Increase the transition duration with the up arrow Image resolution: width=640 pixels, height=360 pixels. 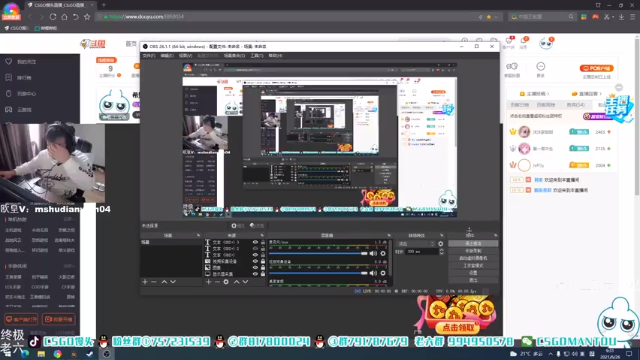[441, 250]
